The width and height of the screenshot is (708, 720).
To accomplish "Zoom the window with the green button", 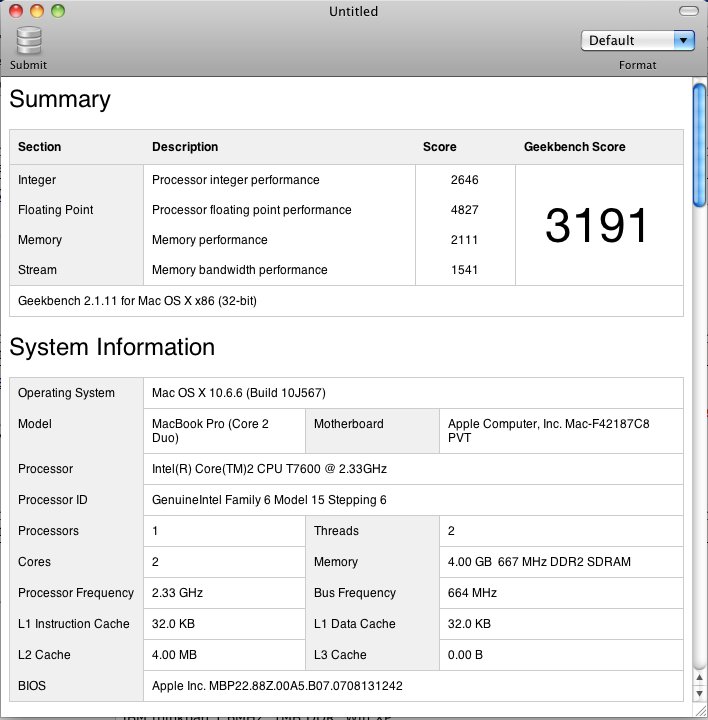I will (58, 11).
